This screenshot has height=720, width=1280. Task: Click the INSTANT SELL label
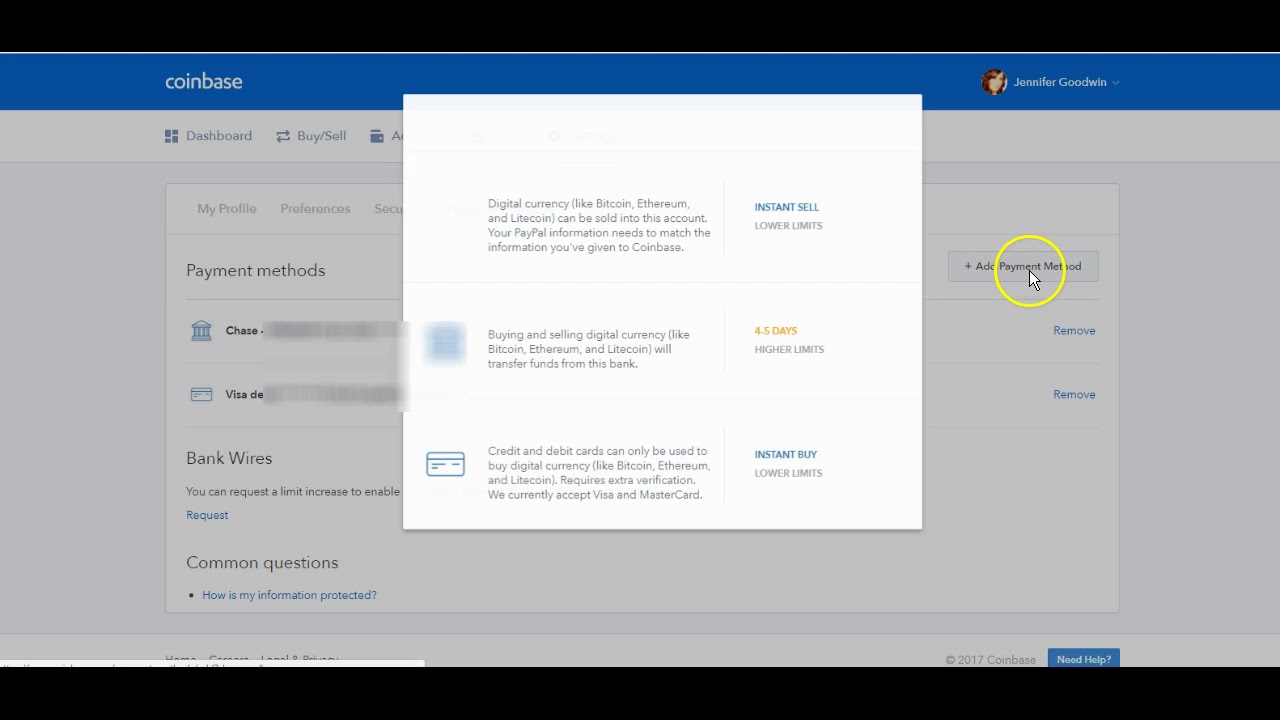(786, 207)
